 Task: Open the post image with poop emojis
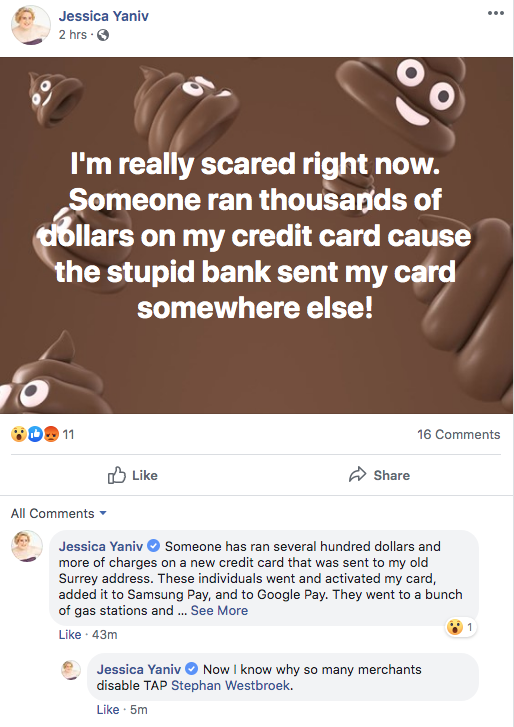click(x=256, y=235)
